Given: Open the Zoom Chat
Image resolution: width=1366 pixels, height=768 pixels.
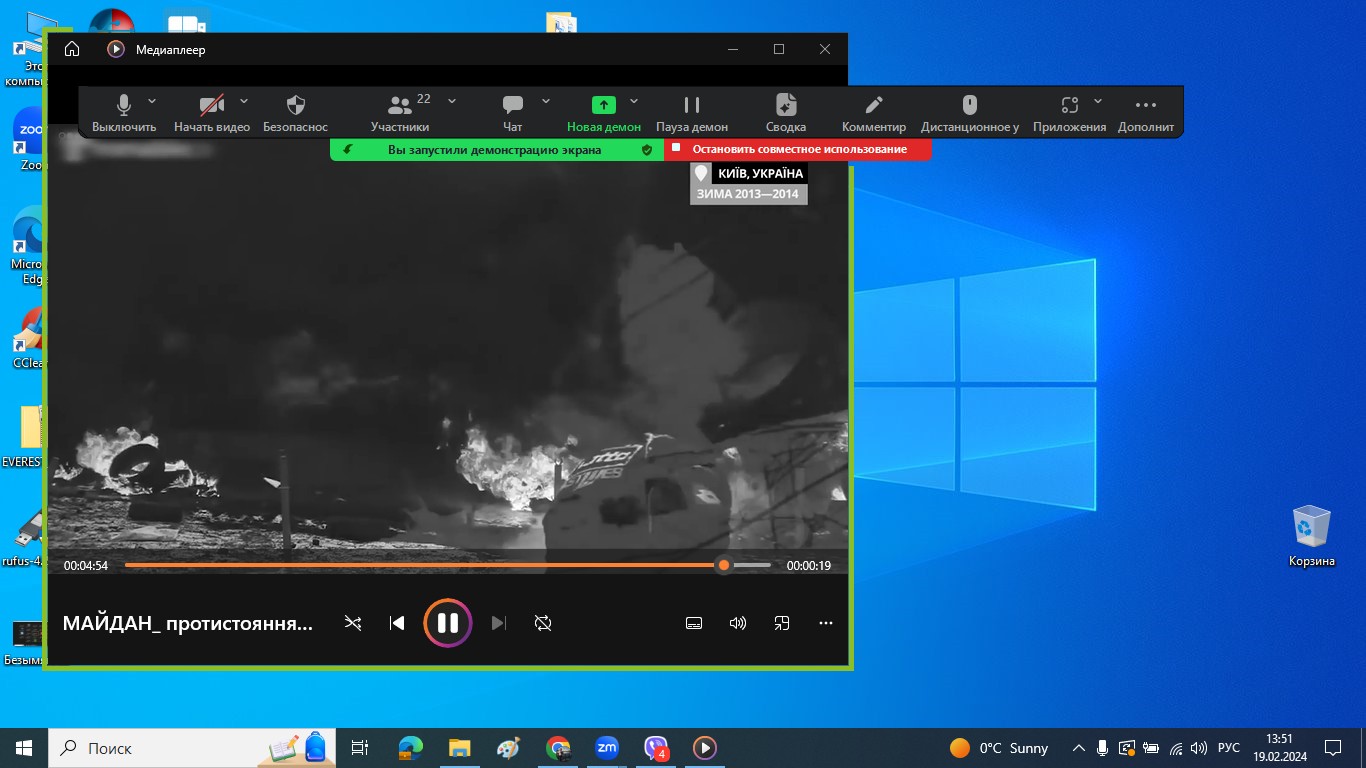Looking at the screenshot, I should pyautogui.click(x=513, y=106).
